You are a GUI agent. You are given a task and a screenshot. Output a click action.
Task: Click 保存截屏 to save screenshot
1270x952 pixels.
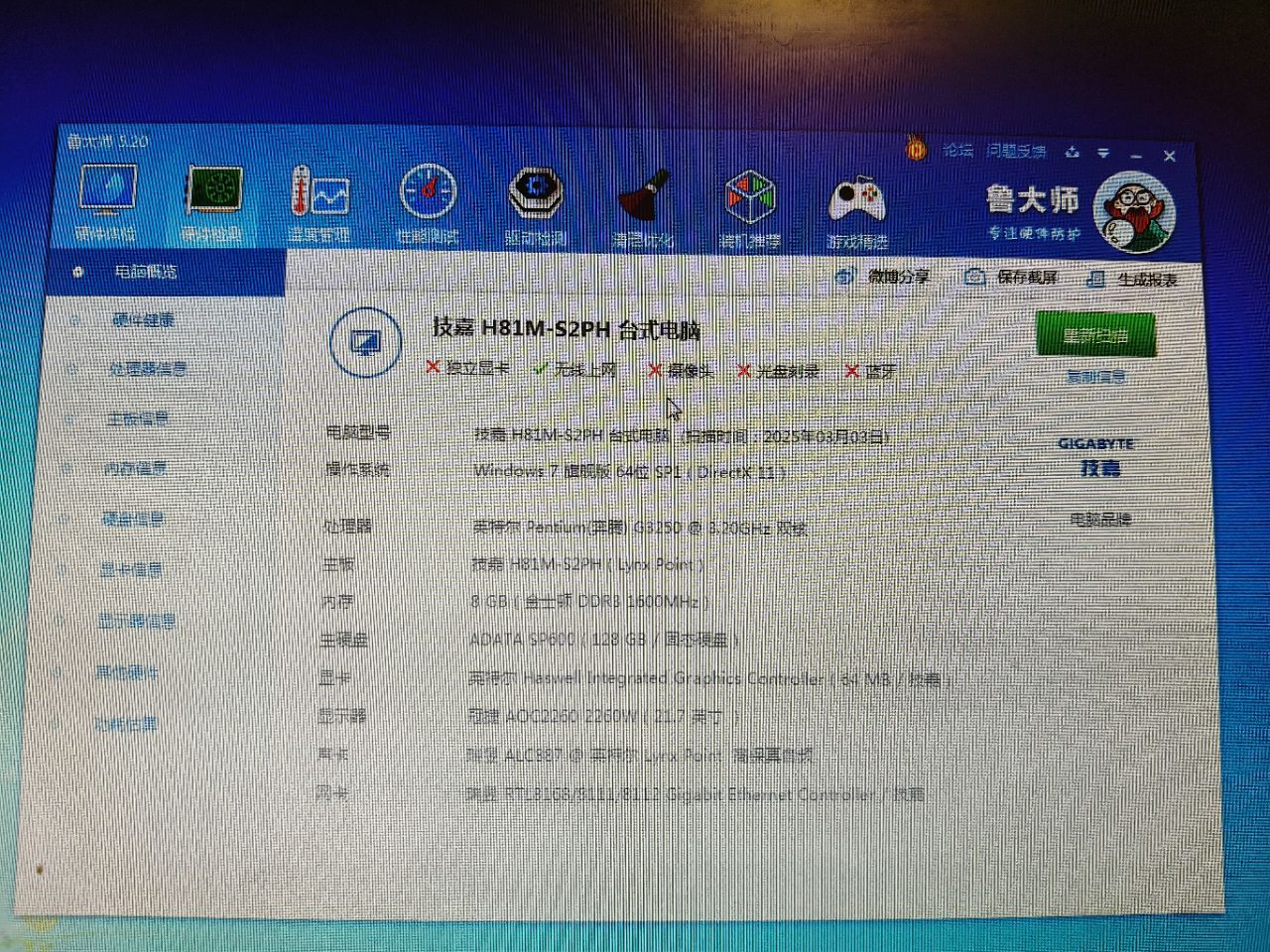(x=1013, y=278)
